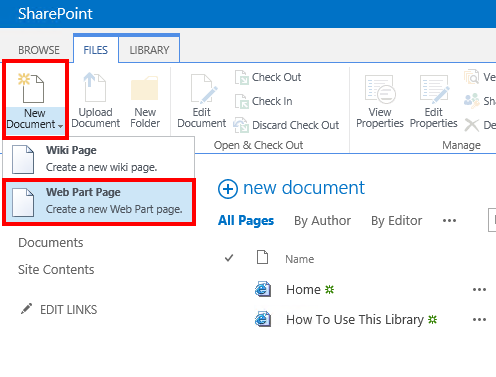Open the Home page file
496x377 pixels.
coord(303,290)
